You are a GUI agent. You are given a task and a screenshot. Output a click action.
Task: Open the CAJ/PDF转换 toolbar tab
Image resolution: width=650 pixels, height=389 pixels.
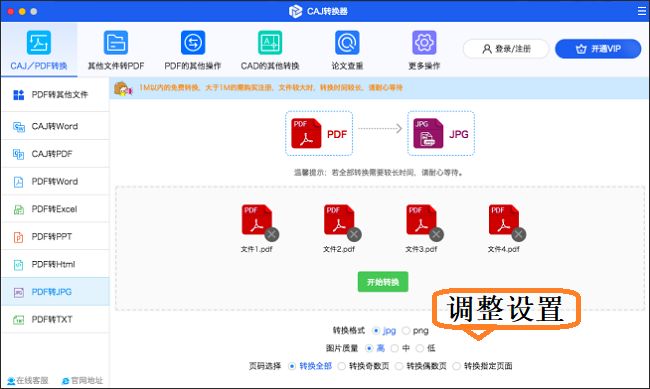click(x=39, y=50)
